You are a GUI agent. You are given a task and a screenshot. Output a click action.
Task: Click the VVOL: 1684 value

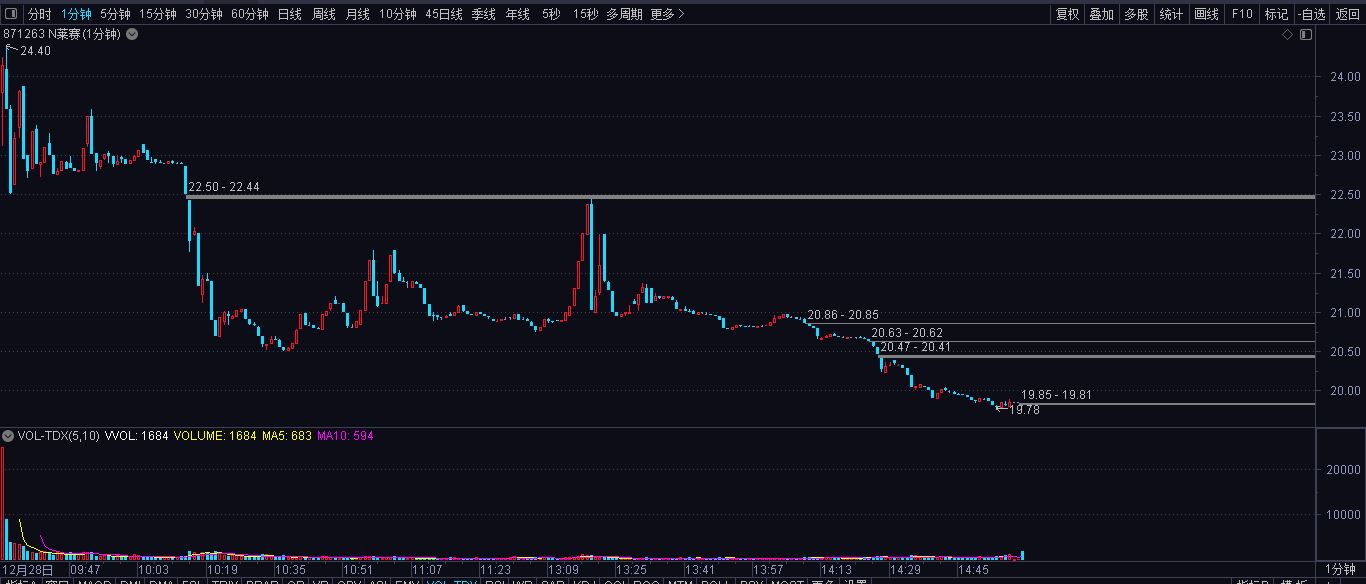(x=137, y=436)
